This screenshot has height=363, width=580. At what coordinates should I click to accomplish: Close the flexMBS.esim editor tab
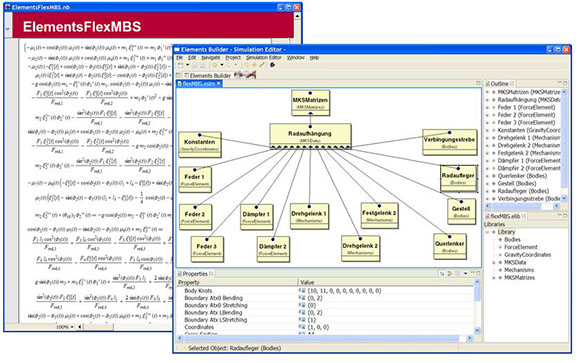pos(219,84)
